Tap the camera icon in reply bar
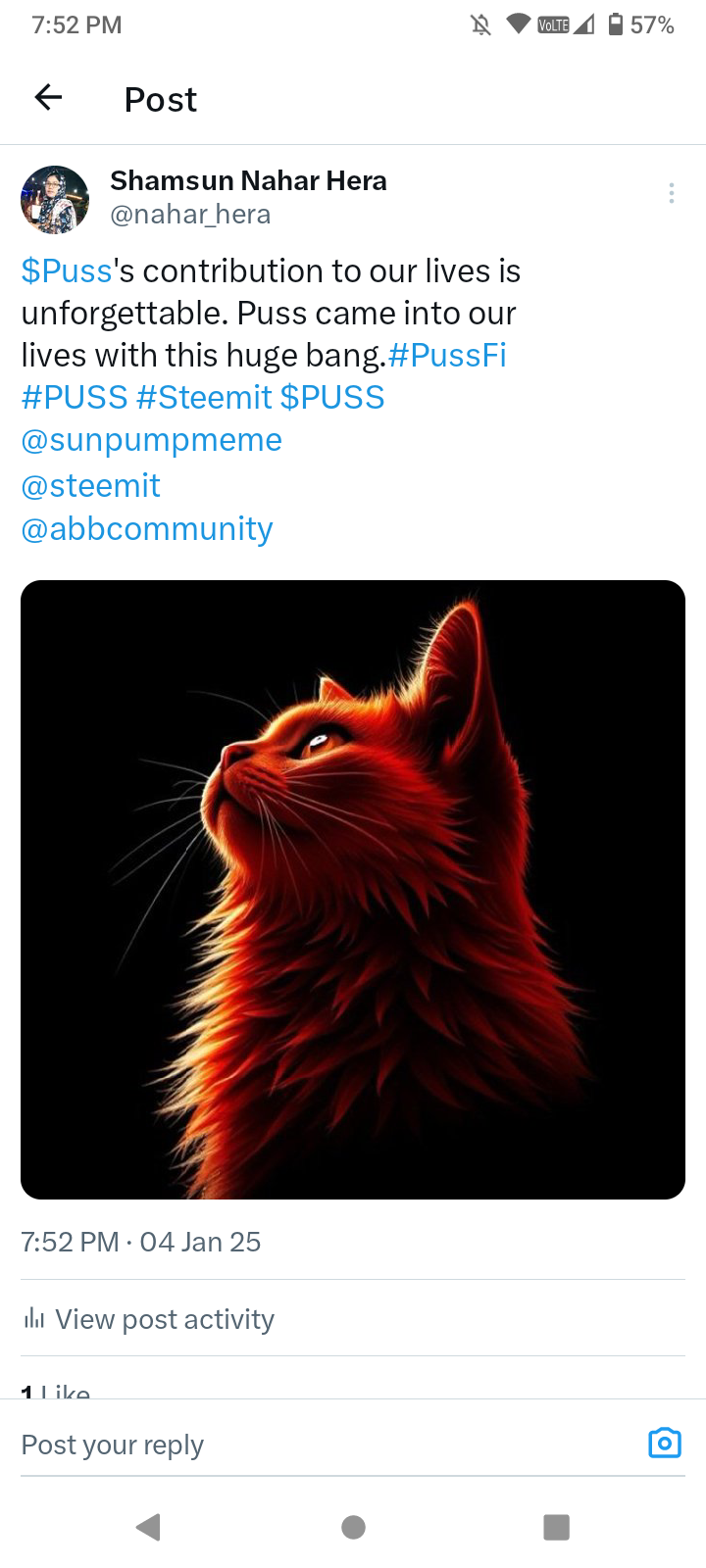The width and height of the screenshot is (706, 1568). [665, 1443]
